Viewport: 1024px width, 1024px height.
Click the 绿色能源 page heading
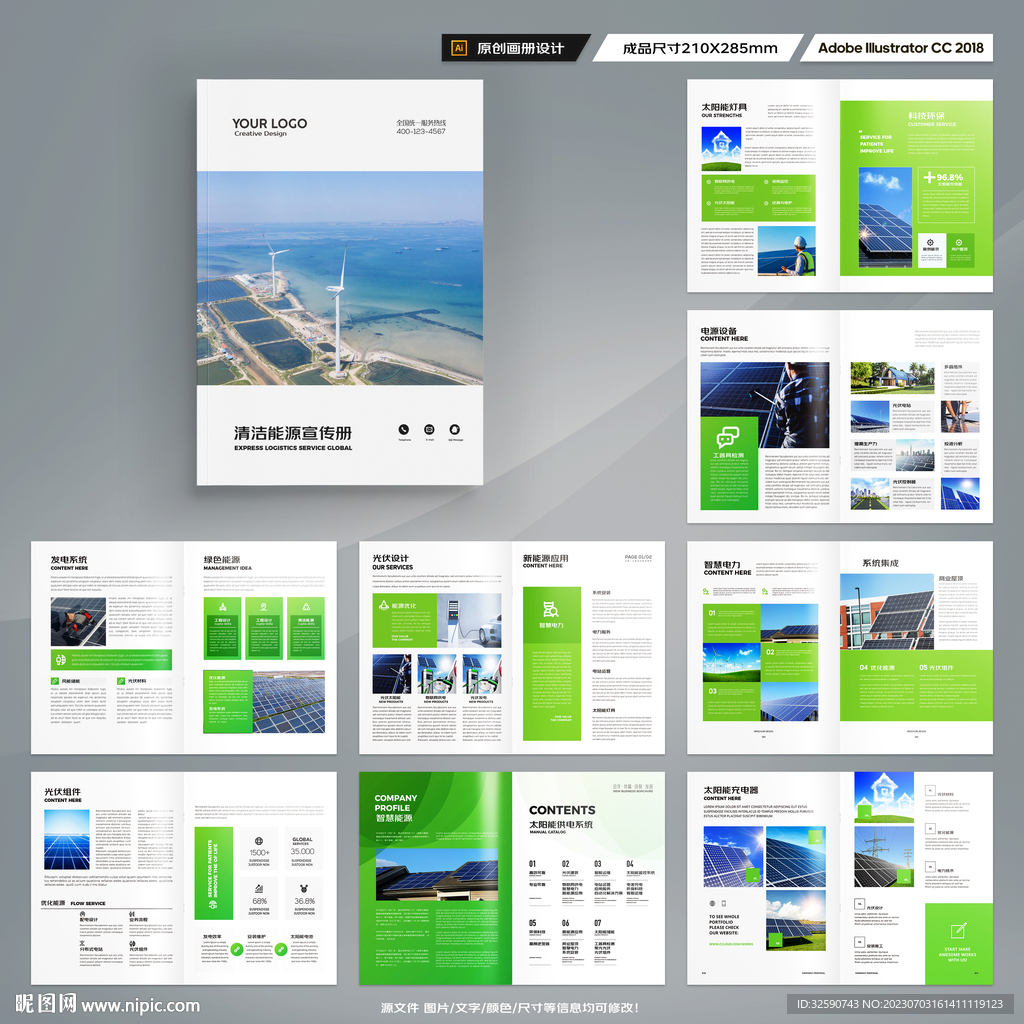pyautogui.click(x=221, y=560)
